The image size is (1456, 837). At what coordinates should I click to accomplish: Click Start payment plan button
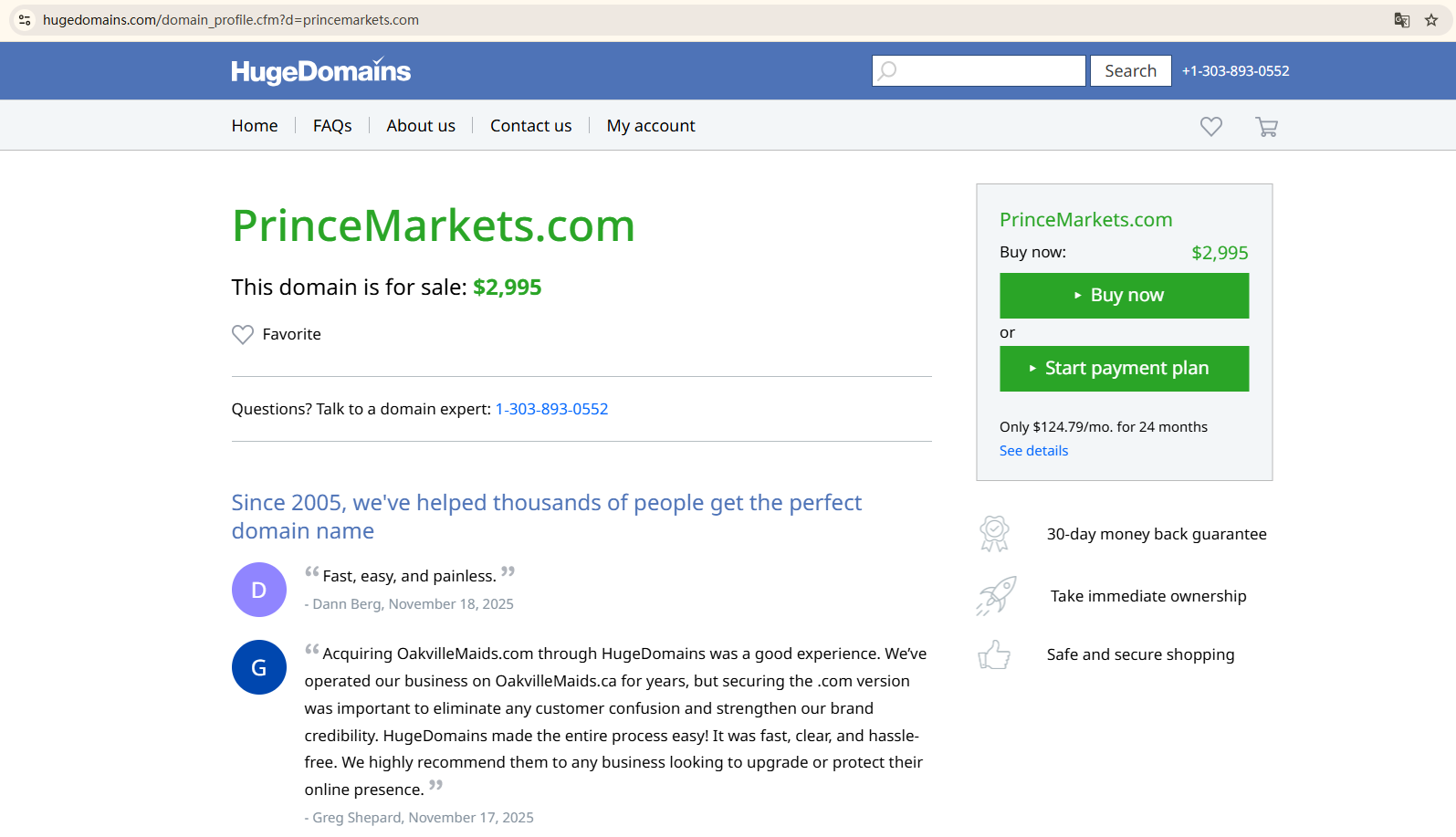click(1124, 369)
